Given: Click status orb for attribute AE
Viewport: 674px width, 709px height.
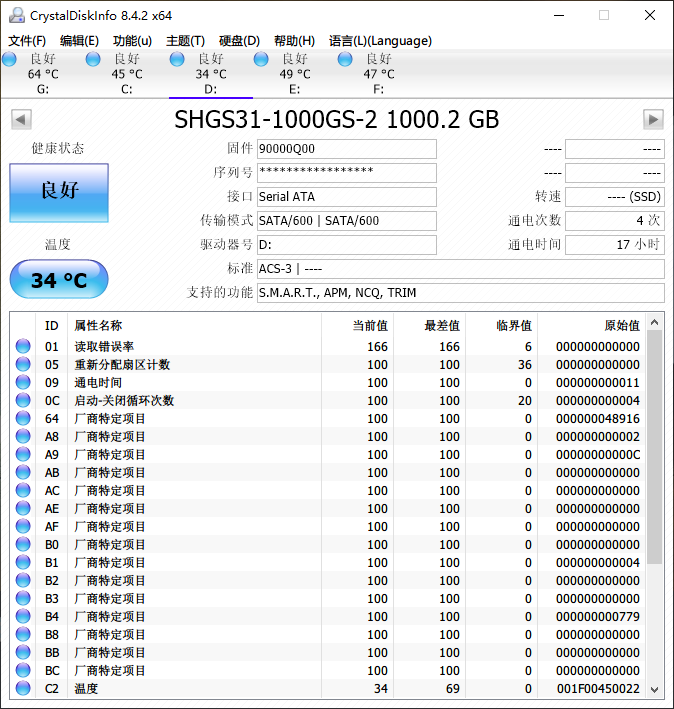Looking at the screenshot, I should click(x=23, y=508).
